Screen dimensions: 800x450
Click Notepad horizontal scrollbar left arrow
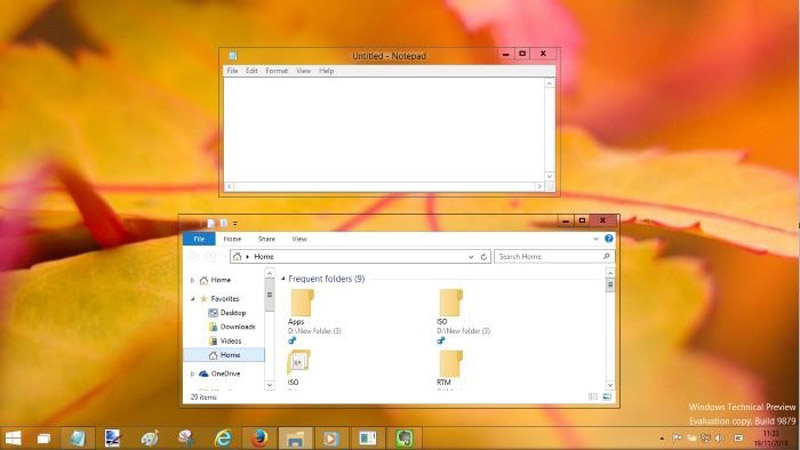click(x=230, y=187)
